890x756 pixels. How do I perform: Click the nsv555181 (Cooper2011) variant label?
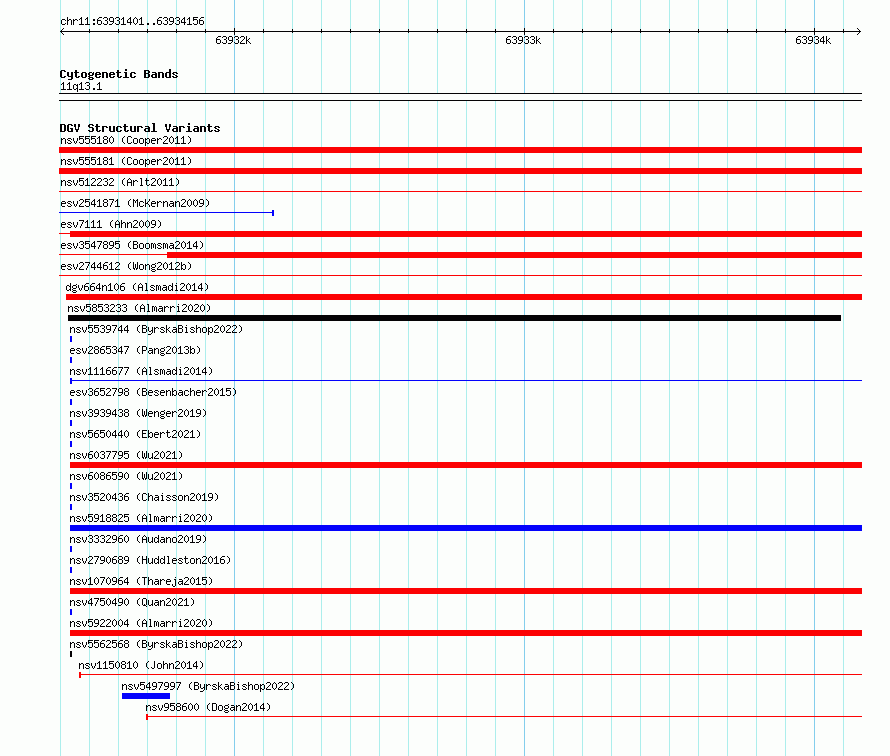pos(126,161)
